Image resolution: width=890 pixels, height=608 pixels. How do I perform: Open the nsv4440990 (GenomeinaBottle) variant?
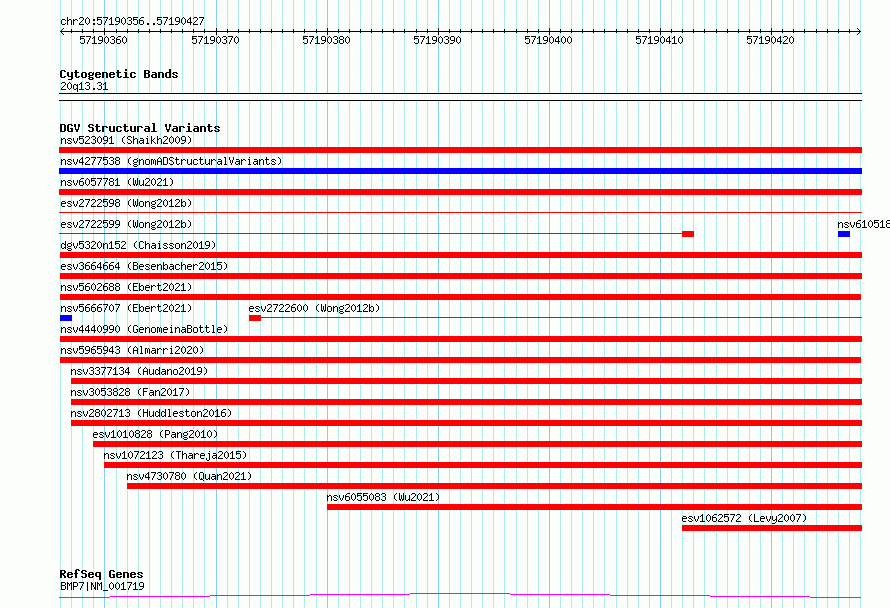[x=460, y=339]
